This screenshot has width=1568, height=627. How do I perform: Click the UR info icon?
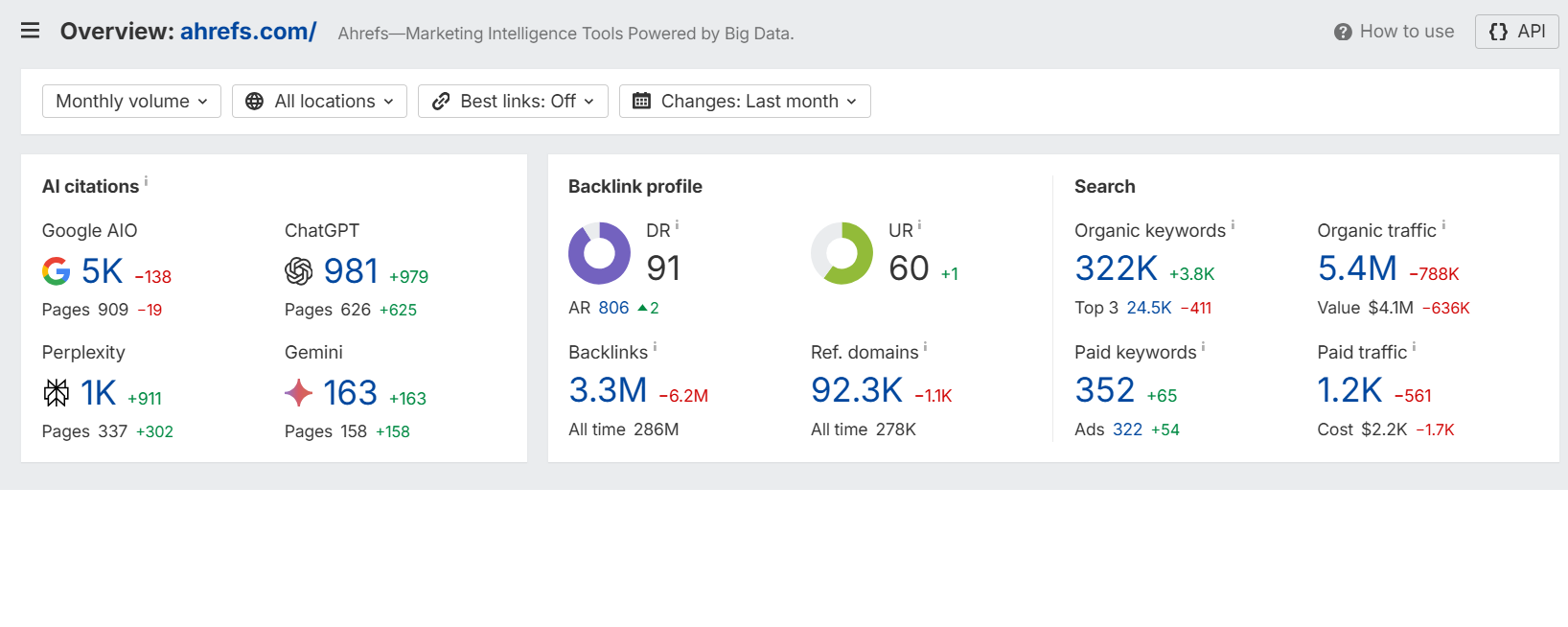(x=919, y=225)
